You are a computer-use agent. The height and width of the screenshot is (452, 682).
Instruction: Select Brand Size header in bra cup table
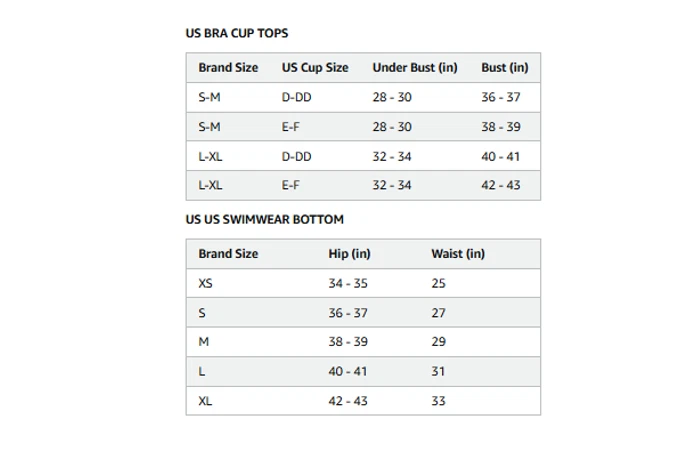(228, 68)
